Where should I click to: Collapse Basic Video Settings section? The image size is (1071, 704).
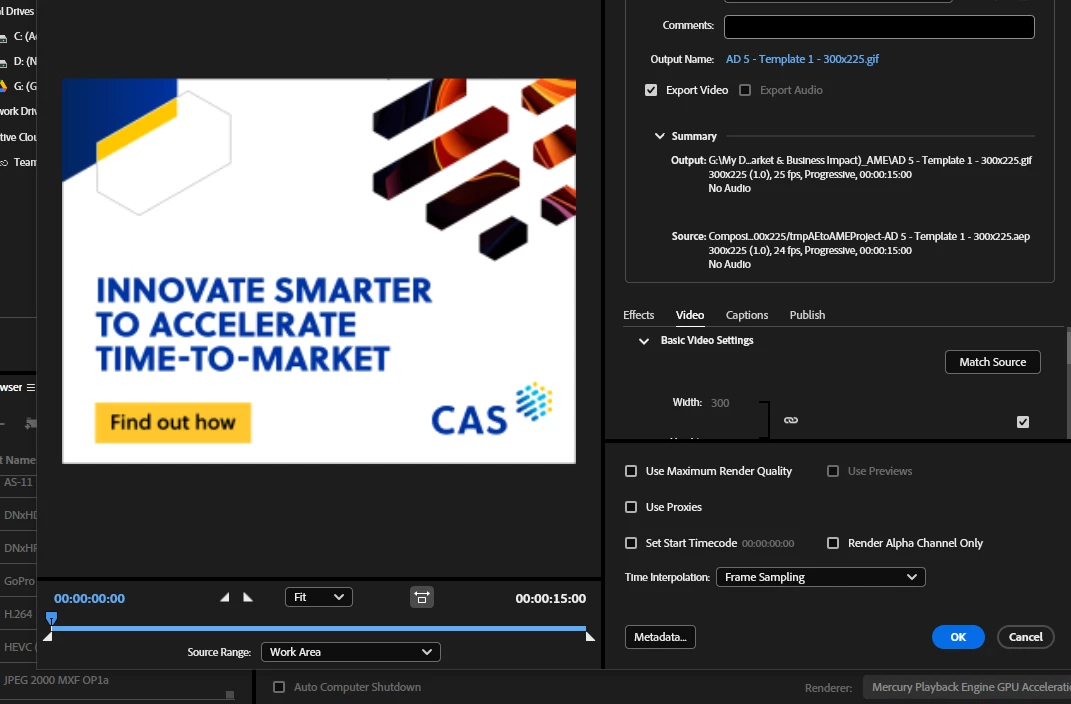643,341
